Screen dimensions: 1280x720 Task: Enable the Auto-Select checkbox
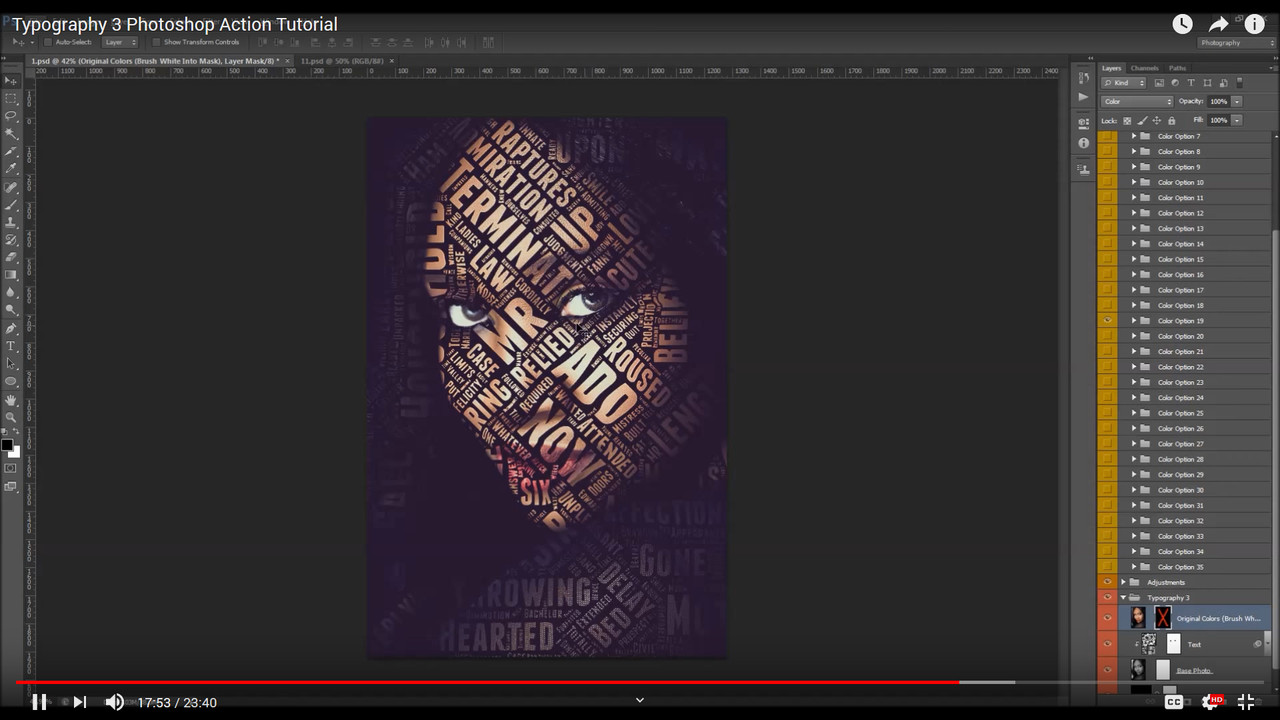coord(46,42)
